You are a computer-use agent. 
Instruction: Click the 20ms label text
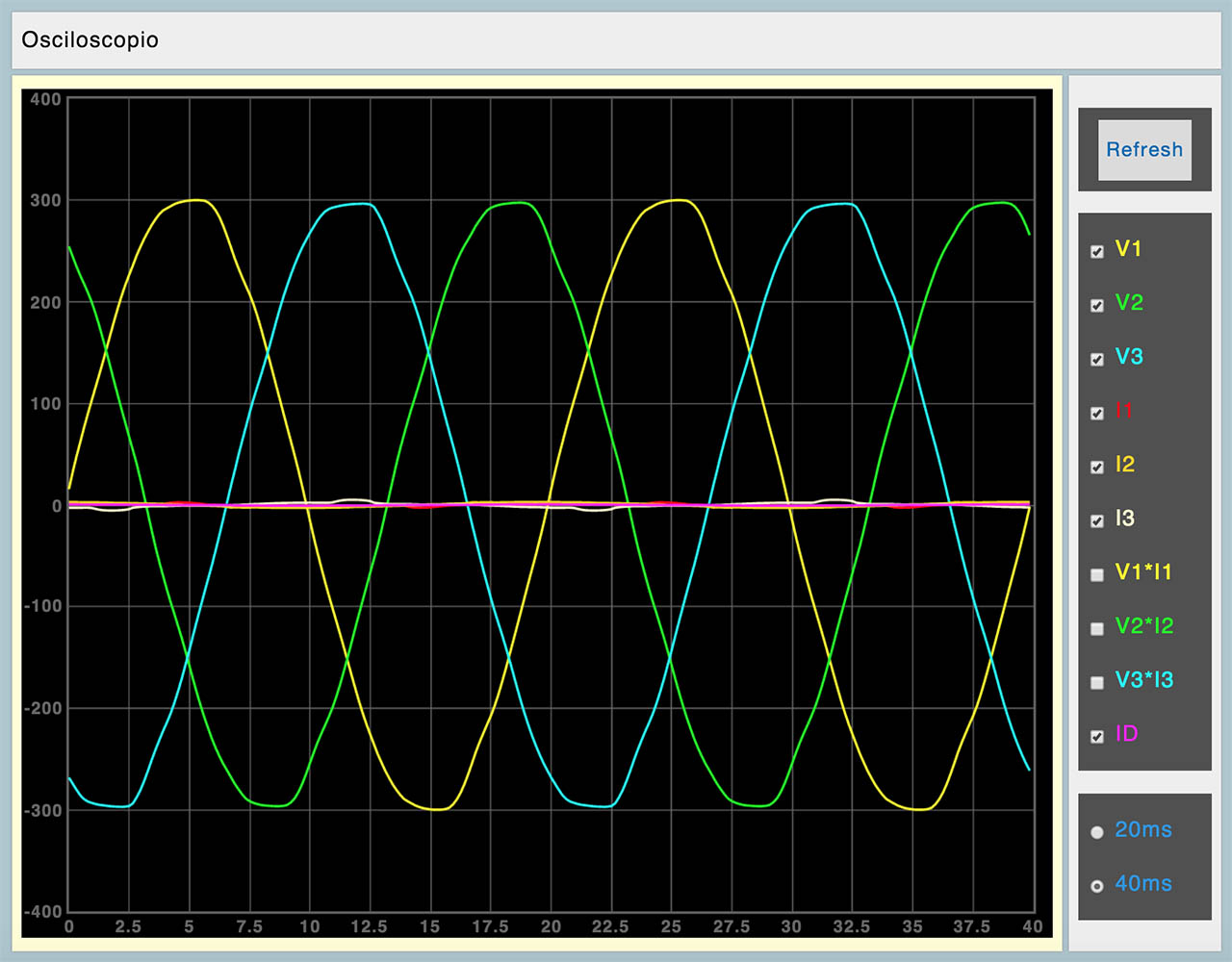(x=1143, y=830)
